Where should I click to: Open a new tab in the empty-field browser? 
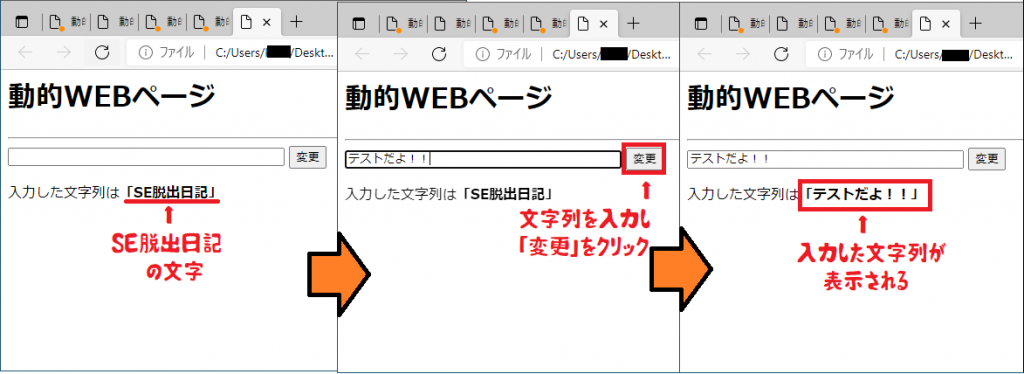pyautogui.click(x=296, y=22)
